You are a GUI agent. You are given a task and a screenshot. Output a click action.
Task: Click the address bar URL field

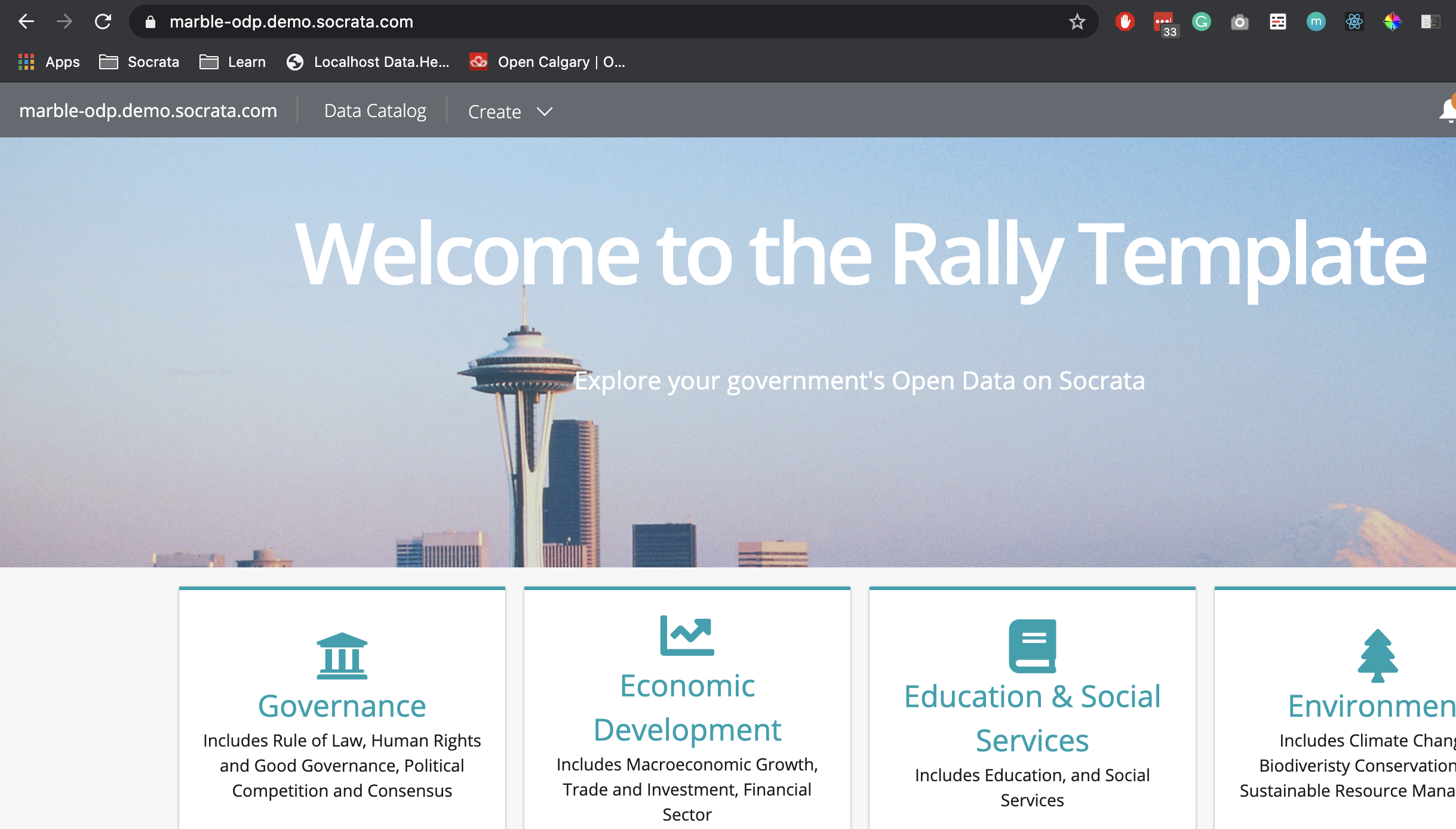[x=597, y=22]
